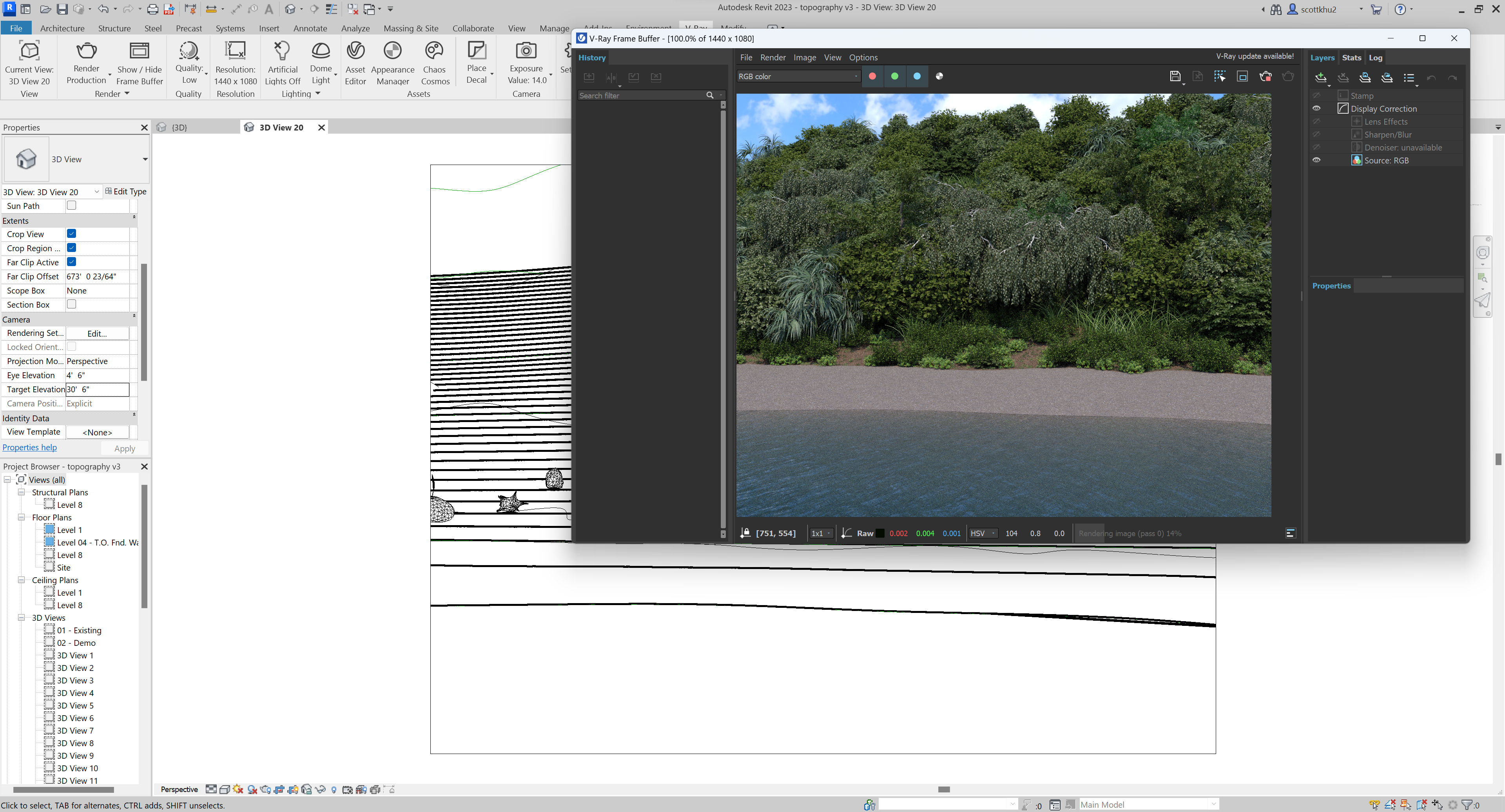Open the Asset Editor in V-Ray ribbon
The image size is (1505, 812).
355,62
